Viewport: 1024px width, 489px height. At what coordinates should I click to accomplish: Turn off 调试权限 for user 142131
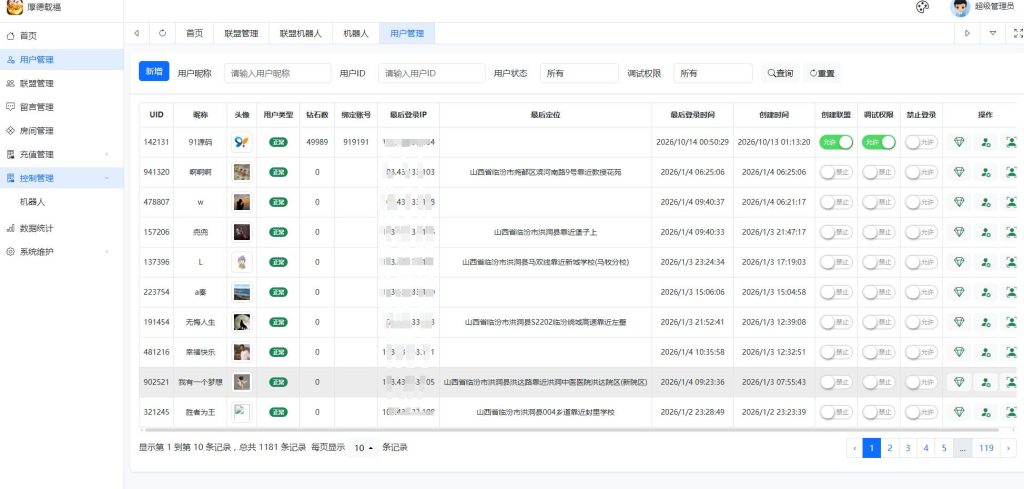[x=878, y=142]
